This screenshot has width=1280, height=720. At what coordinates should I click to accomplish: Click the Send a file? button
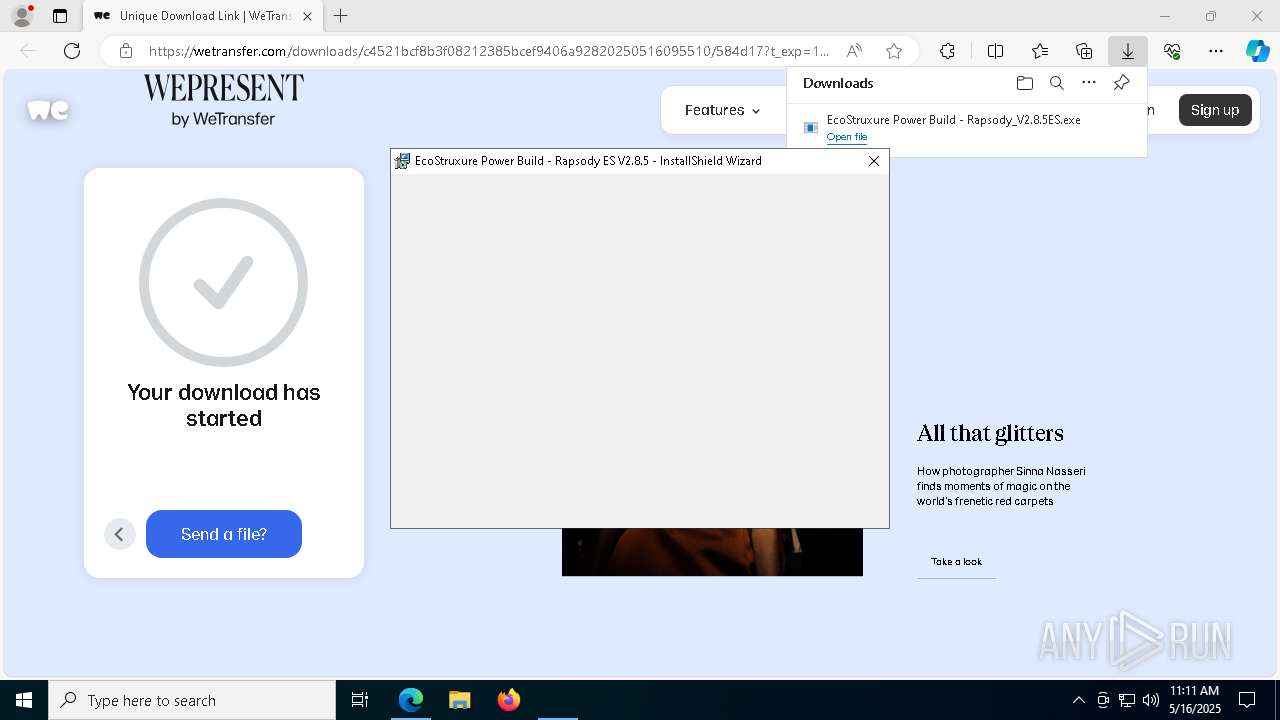pyautogui.click(x=224, y=534)
